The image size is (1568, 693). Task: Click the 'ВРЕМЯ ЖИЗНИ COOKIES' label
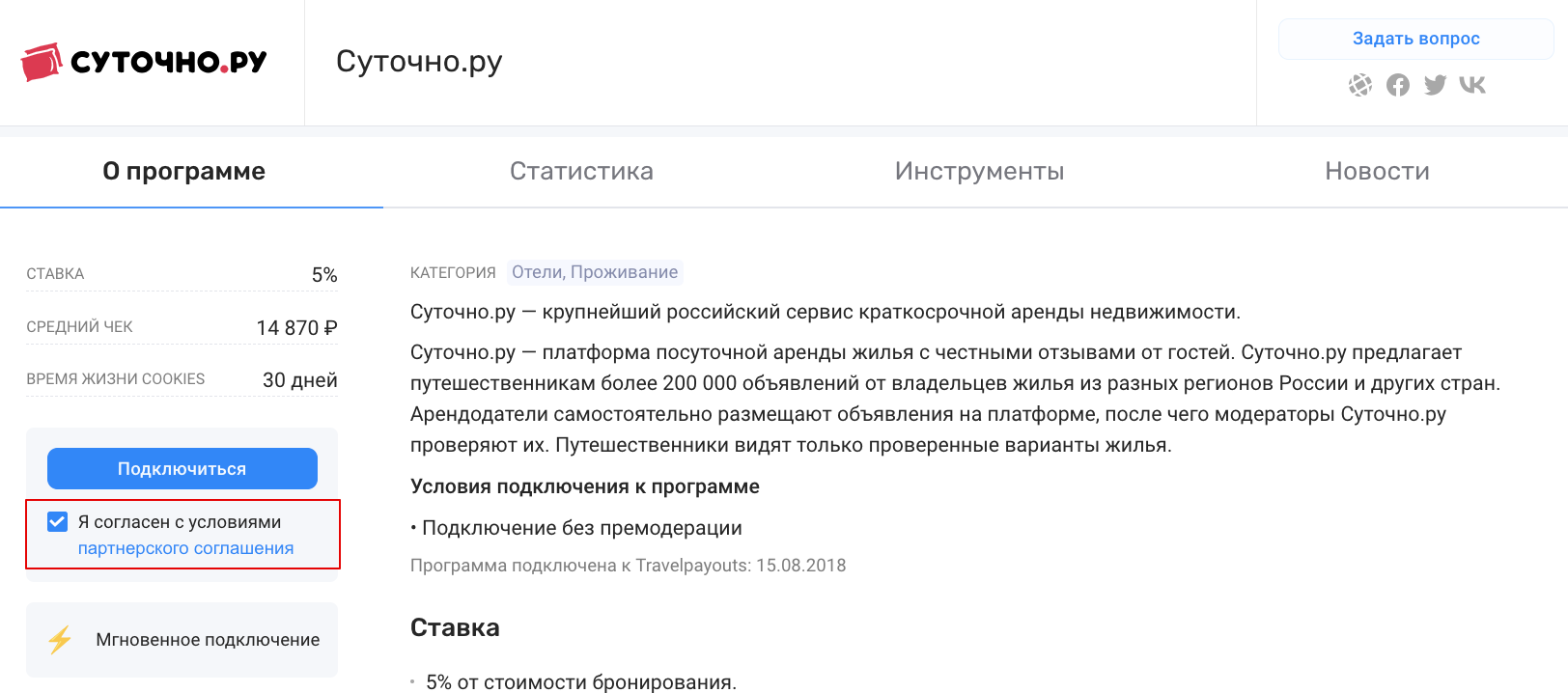pyautogui.click(x=116, y=379)
